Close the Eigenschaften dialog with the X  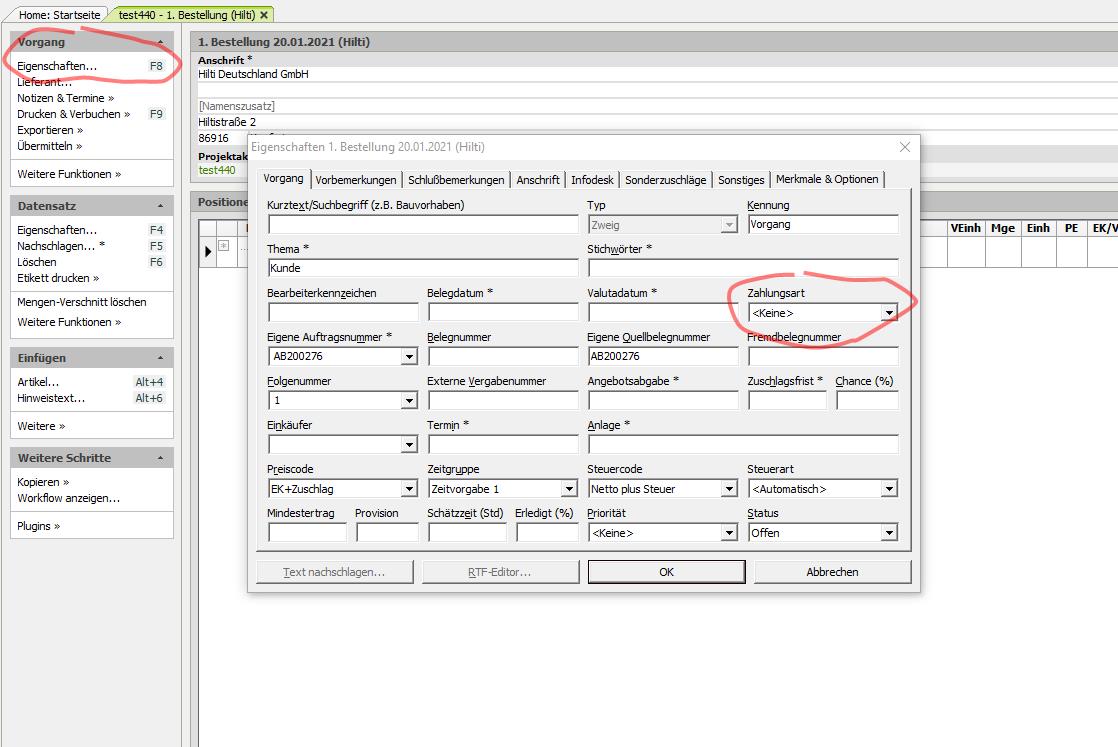pyautogui.click(x=905, y=147)
